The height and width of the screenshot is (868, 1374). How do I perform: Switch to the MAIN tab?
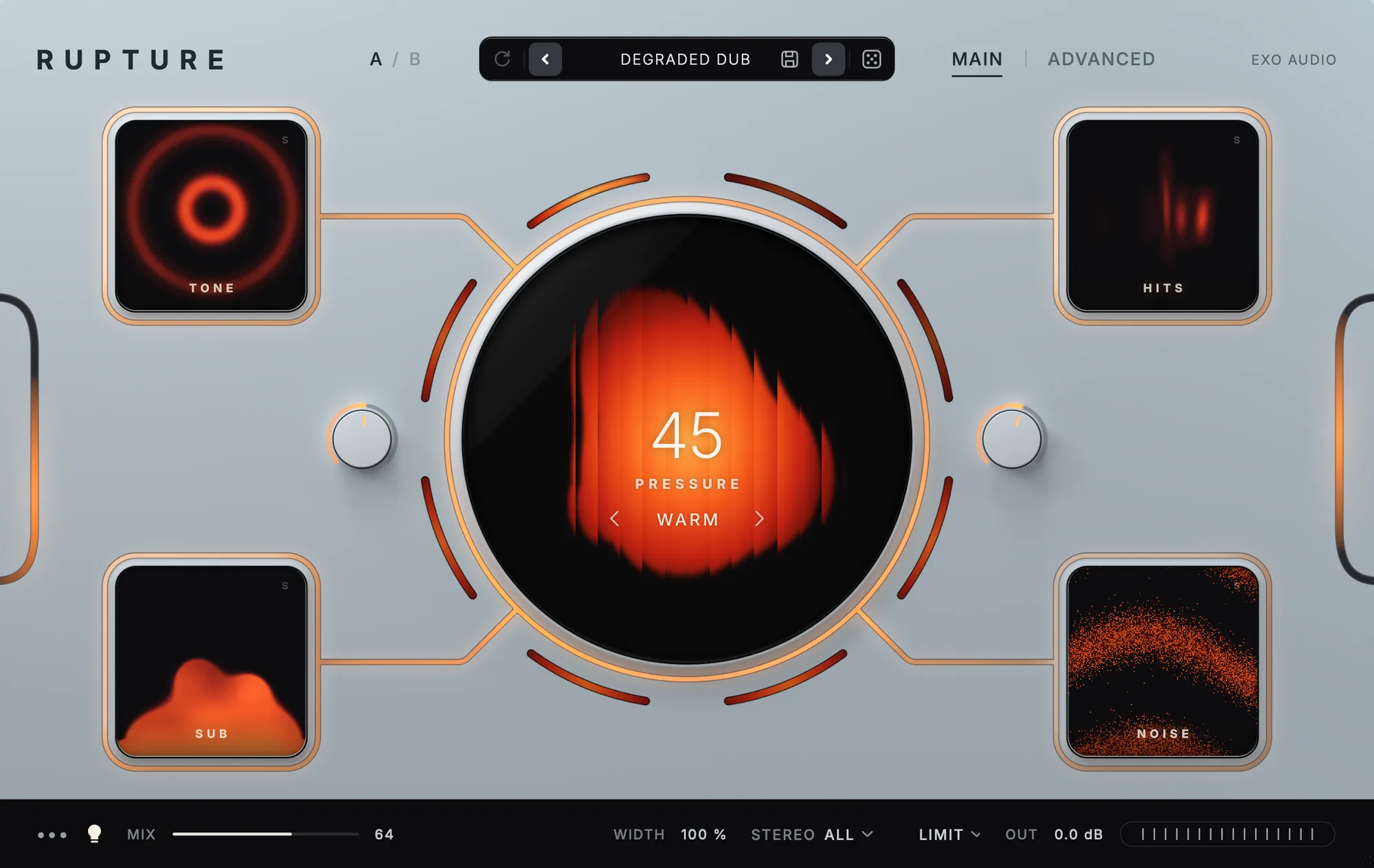pos(977,60)
